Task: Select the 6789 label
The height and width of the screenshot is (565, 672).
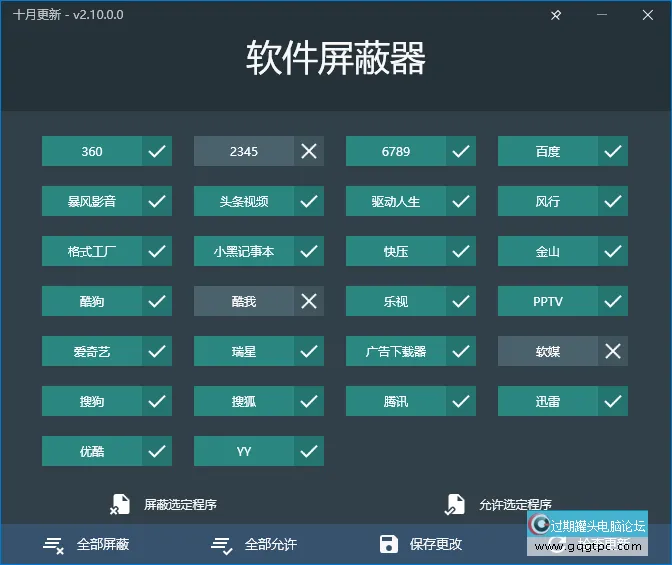Action: [396, 151]
